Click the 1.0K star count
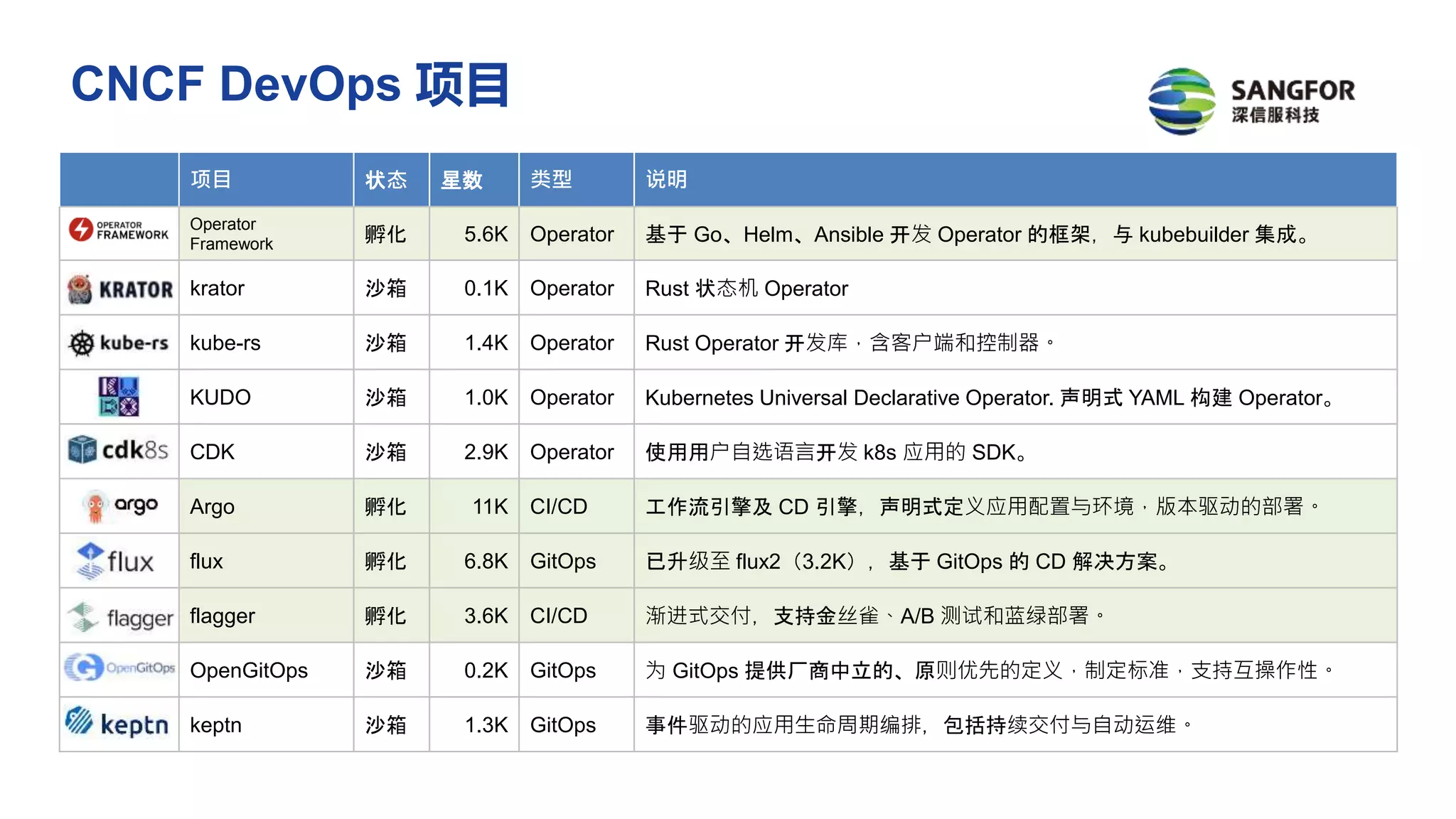The height and width of the screenshot is (819, 1456). 486,397
